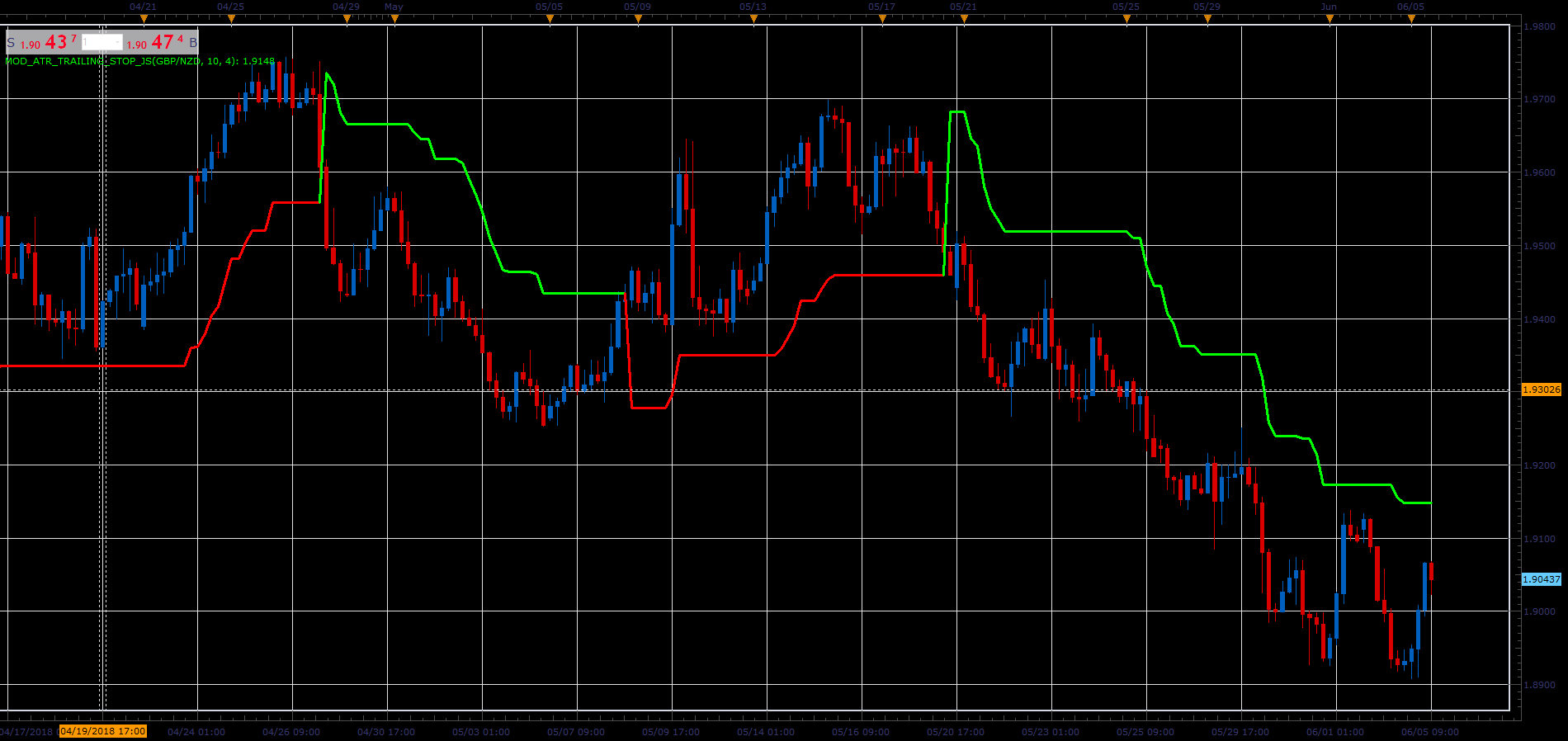Viewport: 1568px width, 741px height.
Task: Click the orange marker under 05/09 date
Action: click(638, 18)
